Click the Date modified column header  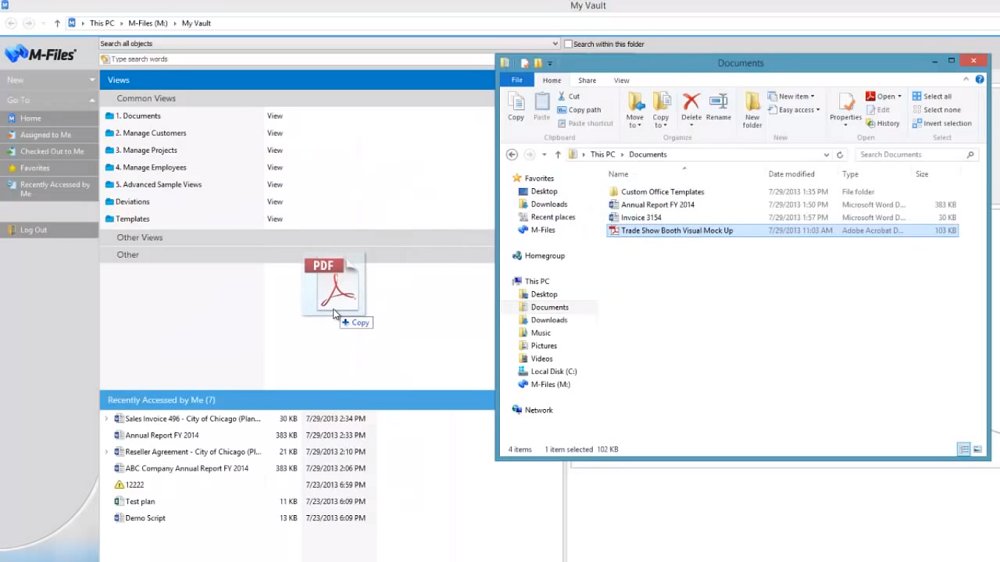pos(791,174)
